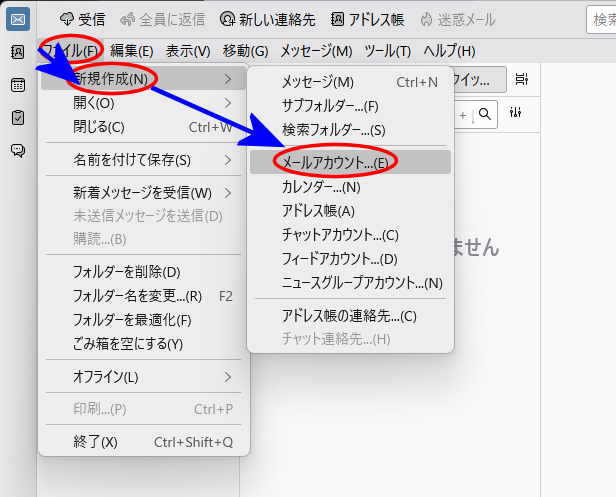Open the 編集(E) menu
This screenshot has width=616, height=497.
131,51
